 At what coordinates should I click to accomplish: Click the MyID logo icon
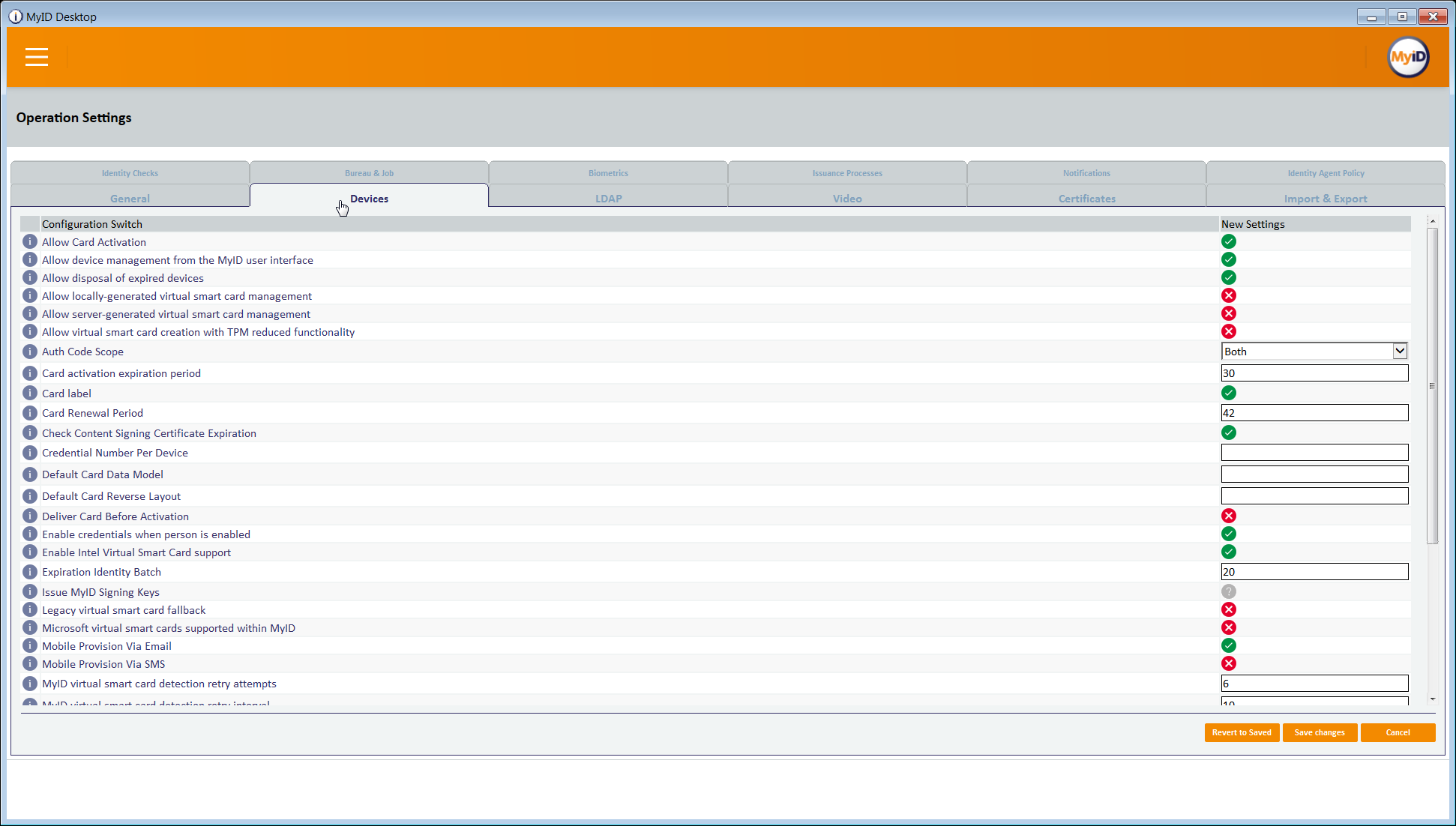(x=1407, y=57)
